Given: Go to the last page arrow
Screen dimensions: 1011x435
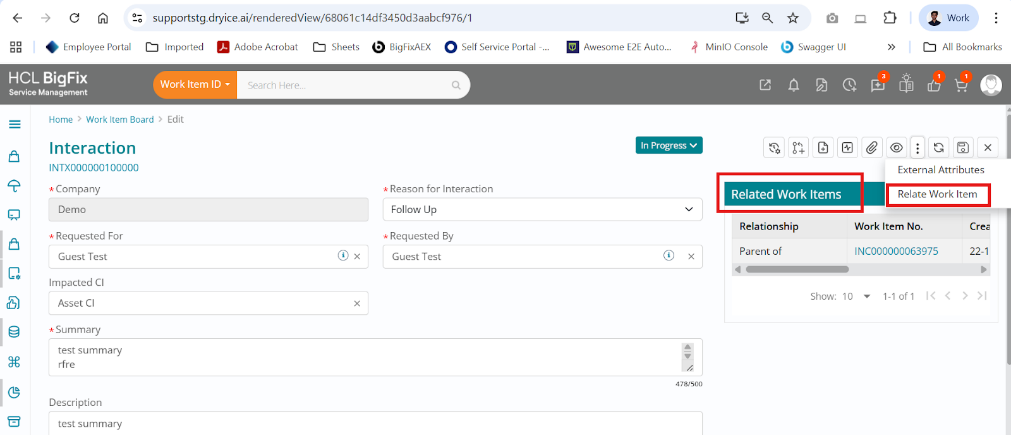Looking at the screenshot, I should point(982,296).
